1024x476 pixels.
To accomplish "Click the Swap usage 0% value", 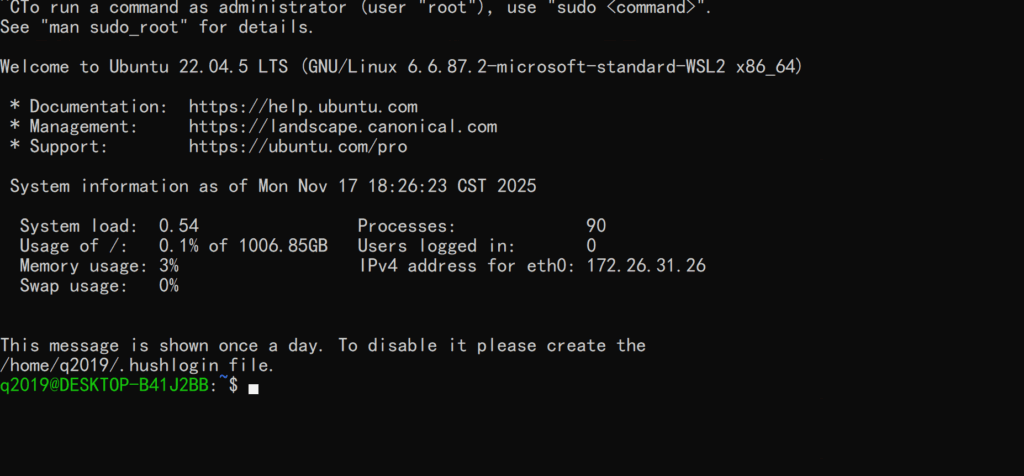I will (169, 286).
